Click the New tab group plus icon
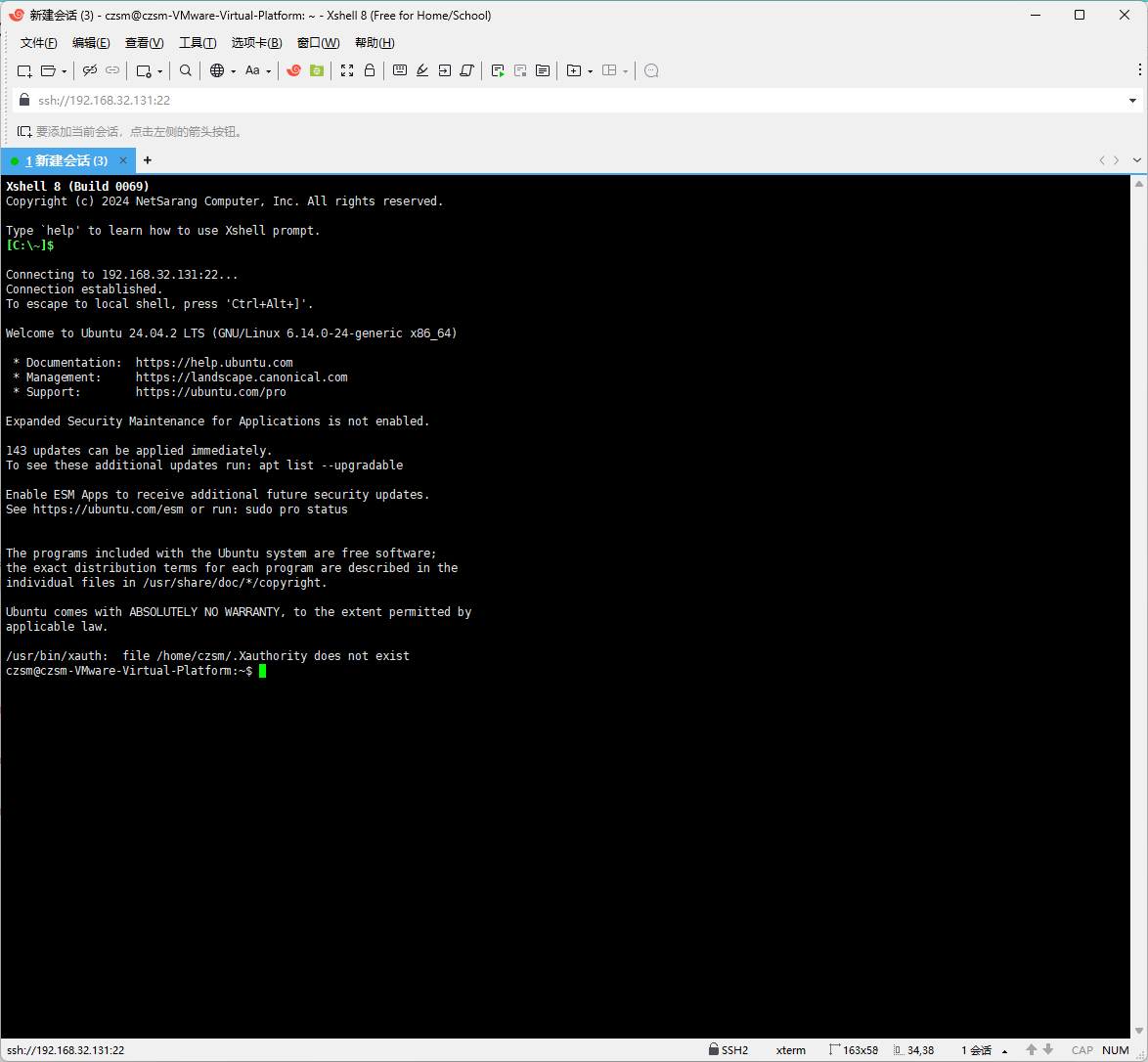Viewport: 1148px width, 1062px height. (x=574, y=70)
